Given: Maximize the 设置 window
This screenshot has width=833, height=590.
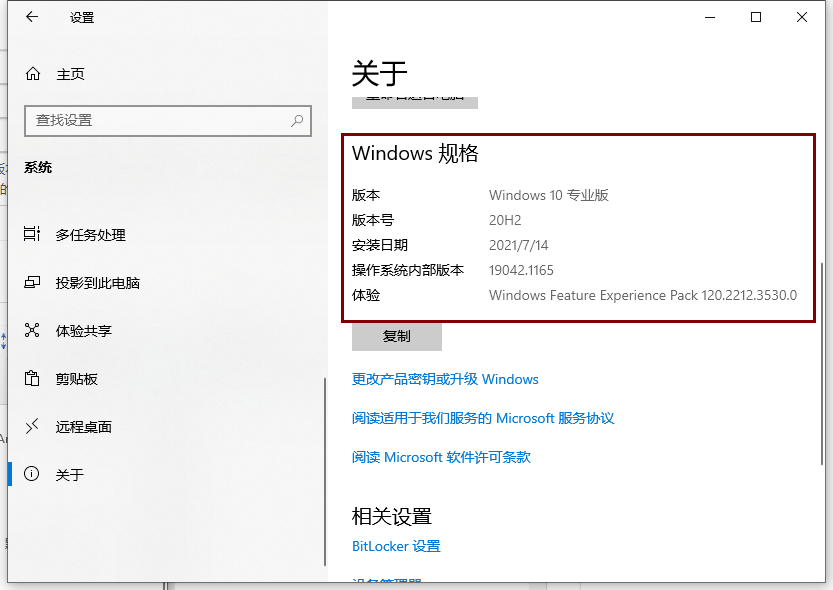Looking at the screenshot, I should pos(756,17).
